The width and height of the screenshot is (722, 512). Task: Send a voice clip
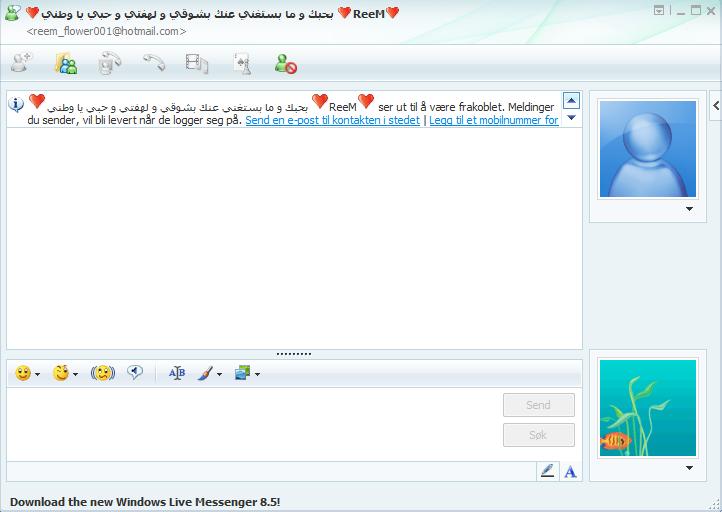[135, 372]
